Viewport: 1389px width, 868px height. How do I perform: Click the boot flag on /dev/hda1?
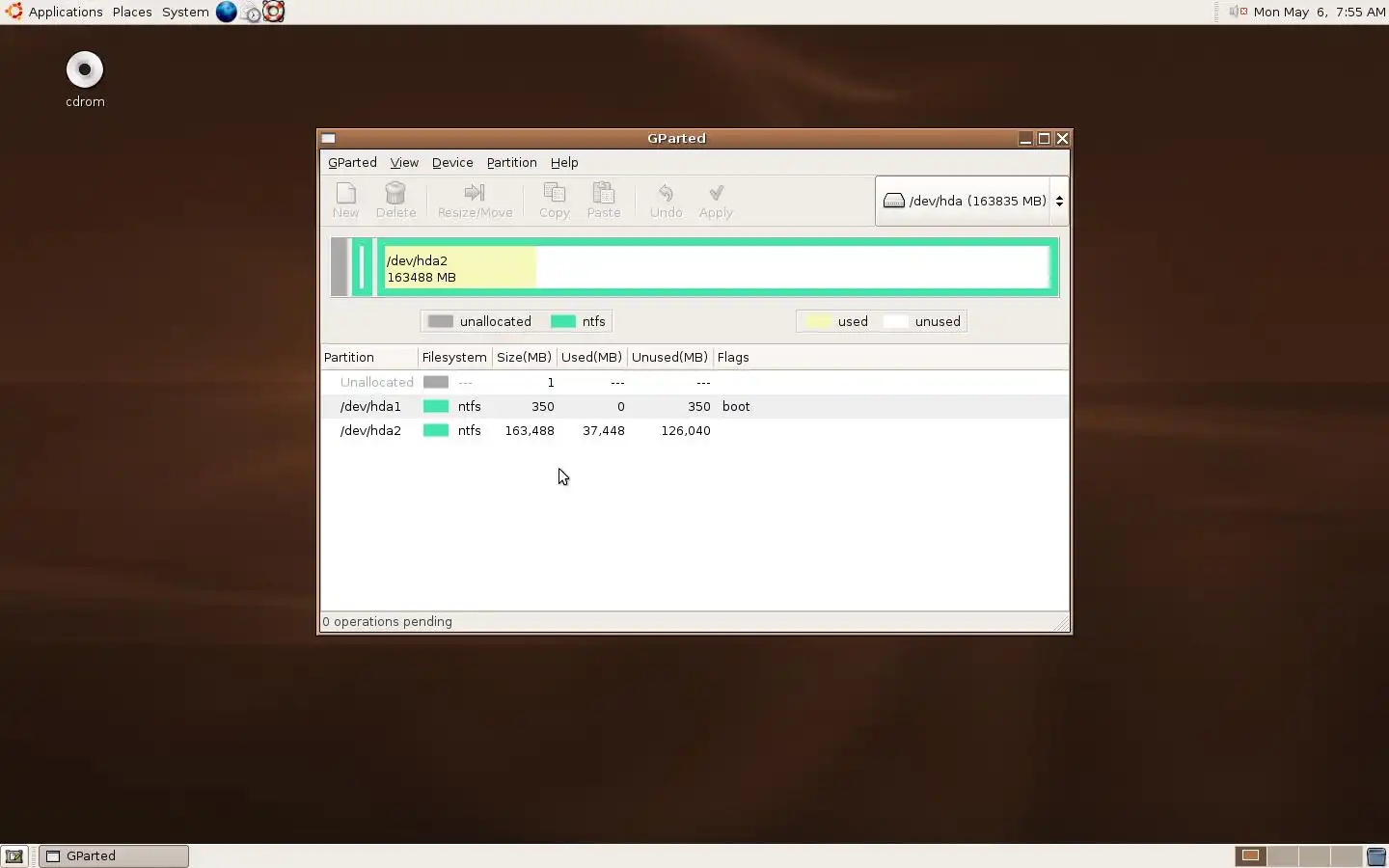pyautogui.click(x=735, y=406)
